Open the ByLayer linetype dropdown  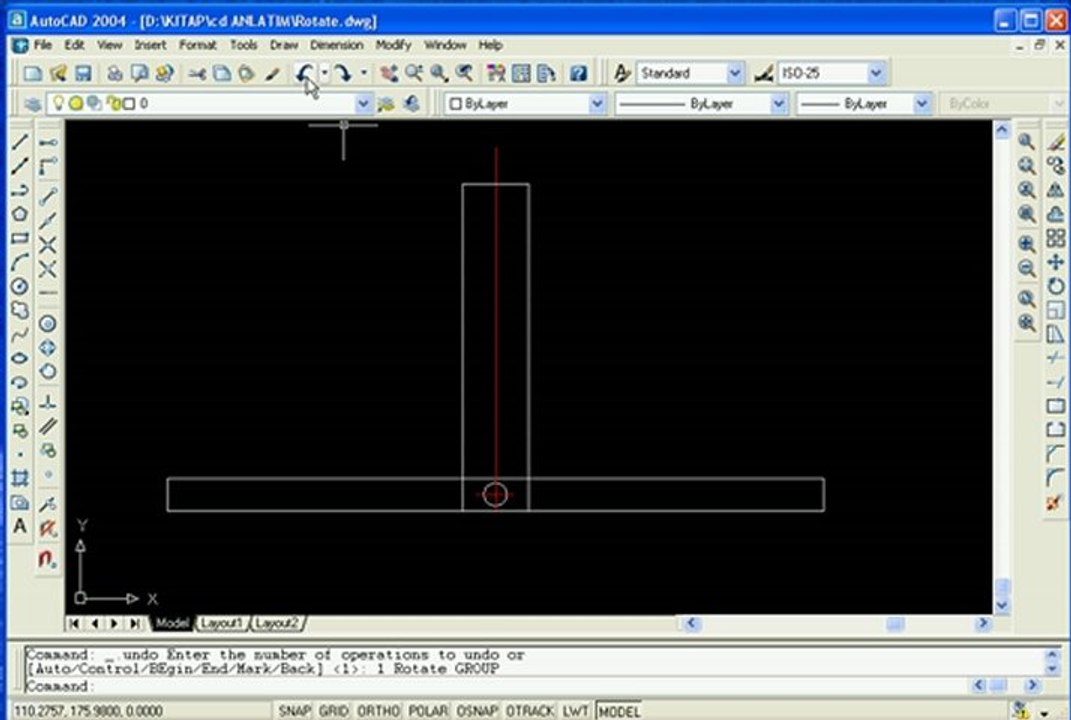point(778,104)
